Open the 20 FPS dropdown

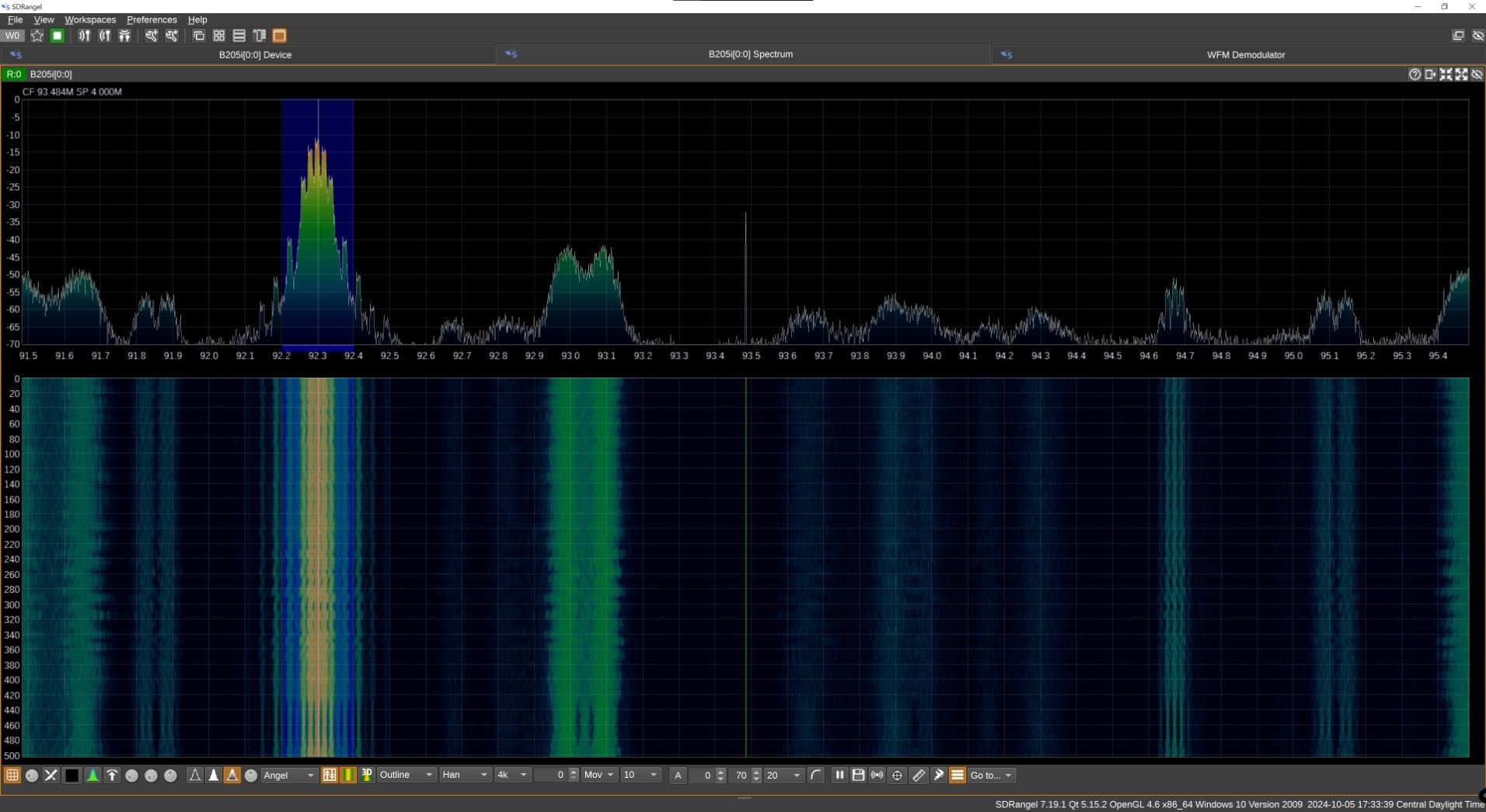(x=783, y=775)
